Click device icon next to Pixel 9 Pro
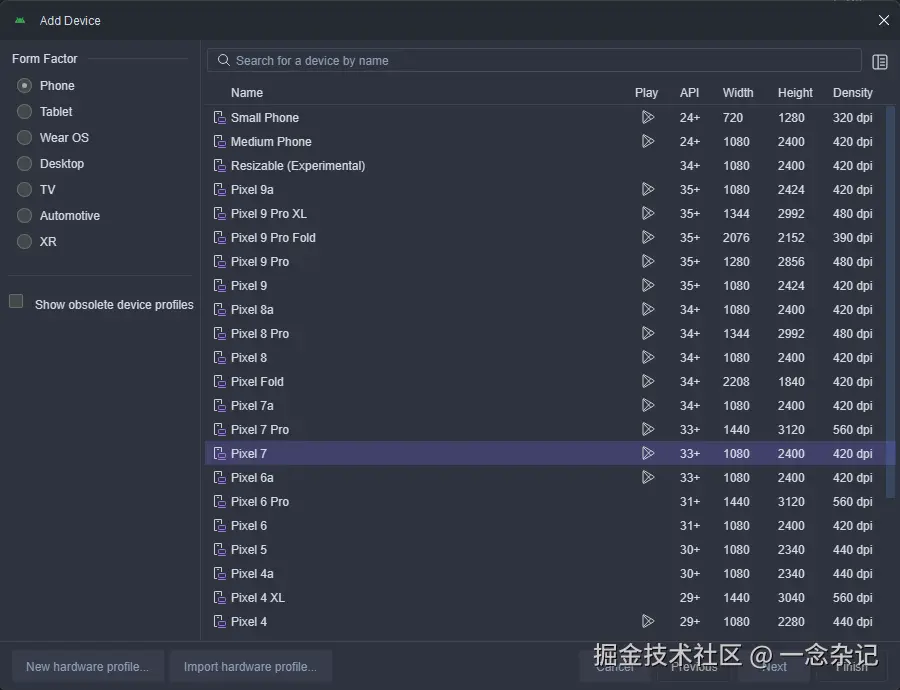Viewport: 900px width, 690px height. [219, 261]
